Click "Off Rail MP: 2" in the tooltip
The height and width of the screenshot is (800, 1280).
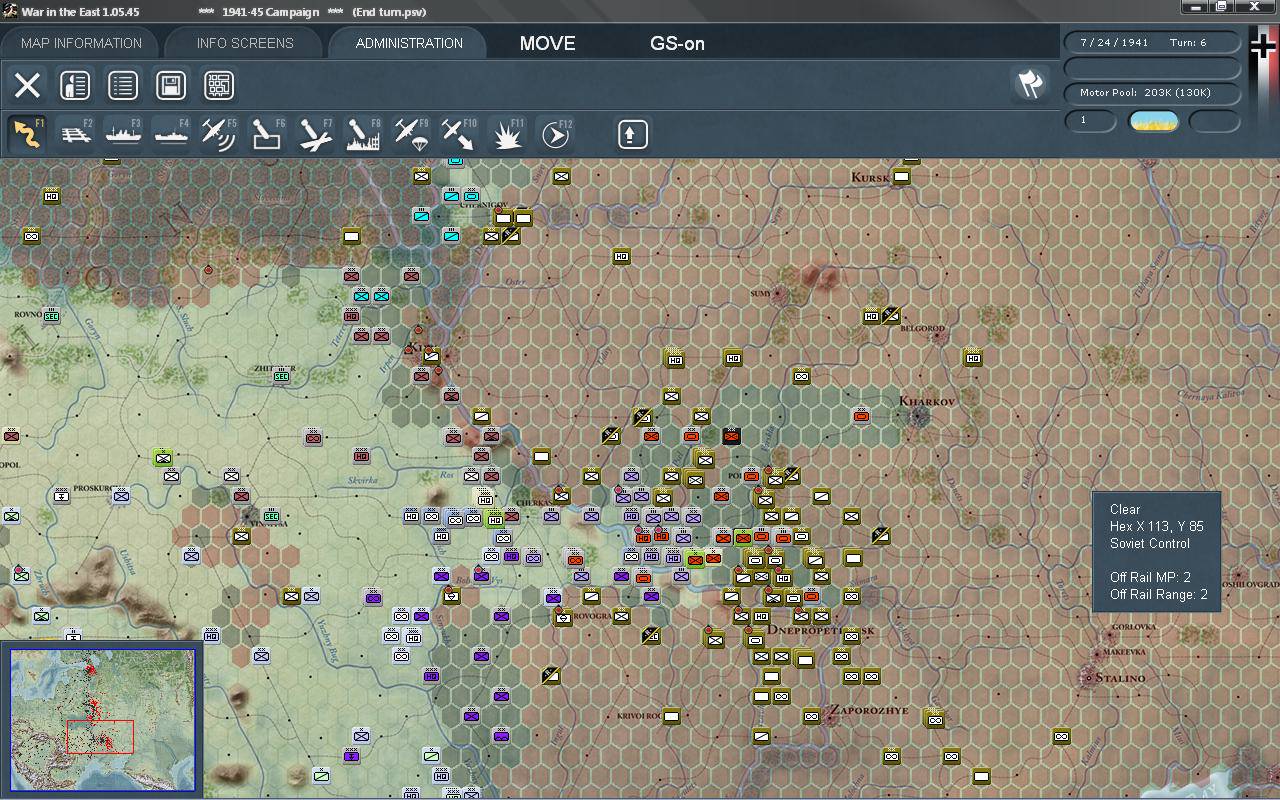click(1150, 578)
